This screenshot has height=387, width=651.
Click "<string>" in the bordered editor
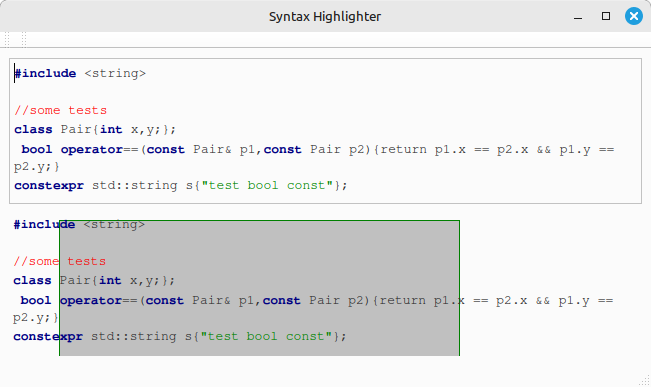[115, 73]
